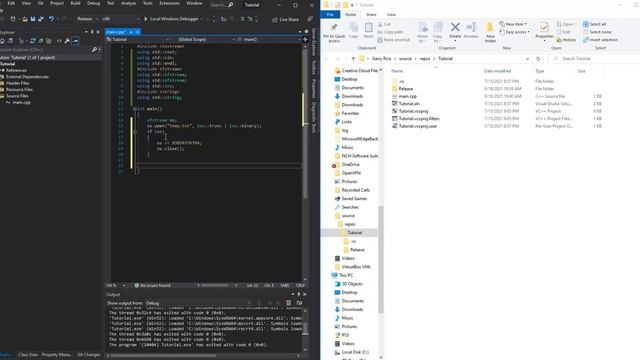The width and height of the screenshot is (640, 360).
Task: Close the main.cpp editor tab
Action: [x=138, y=32]
